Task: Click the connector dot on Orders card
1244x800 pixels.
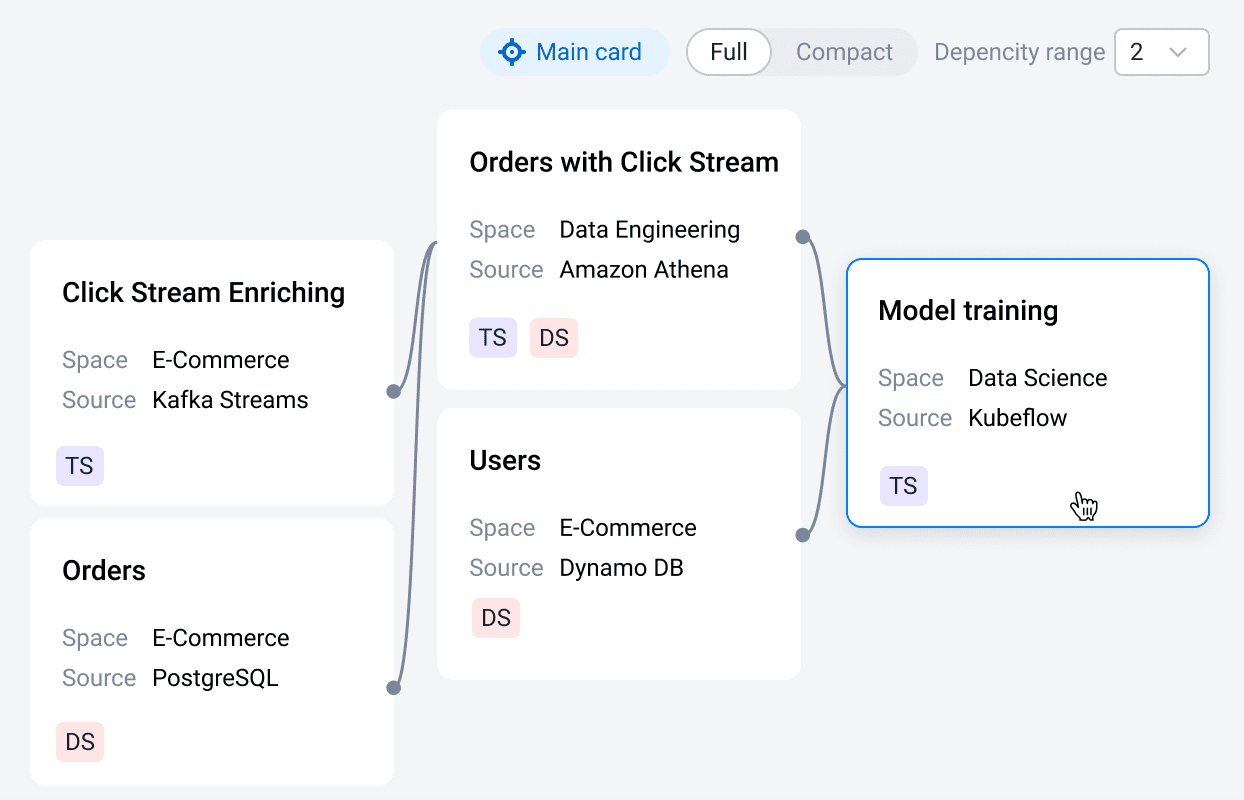Action: pyautogui.click(x=394, y=688)
